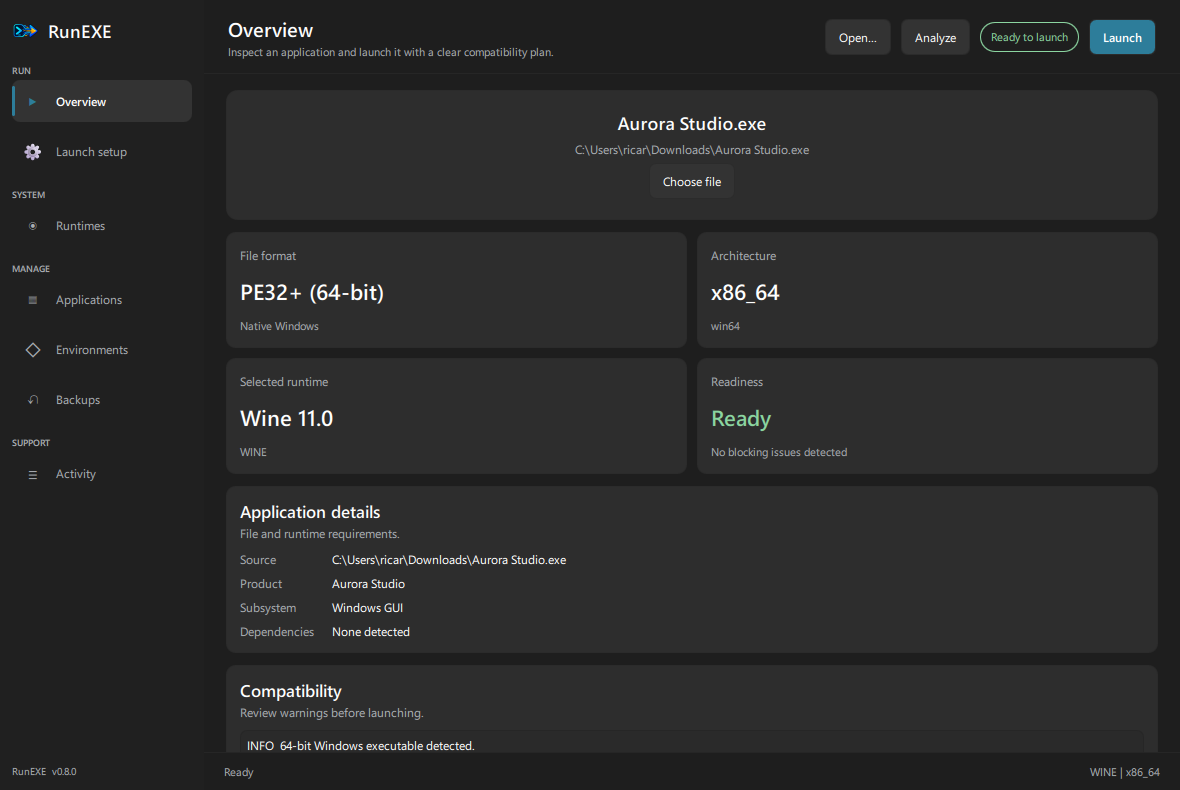
Task: Click the Activity lines icon
Action: tap(32, 475)
